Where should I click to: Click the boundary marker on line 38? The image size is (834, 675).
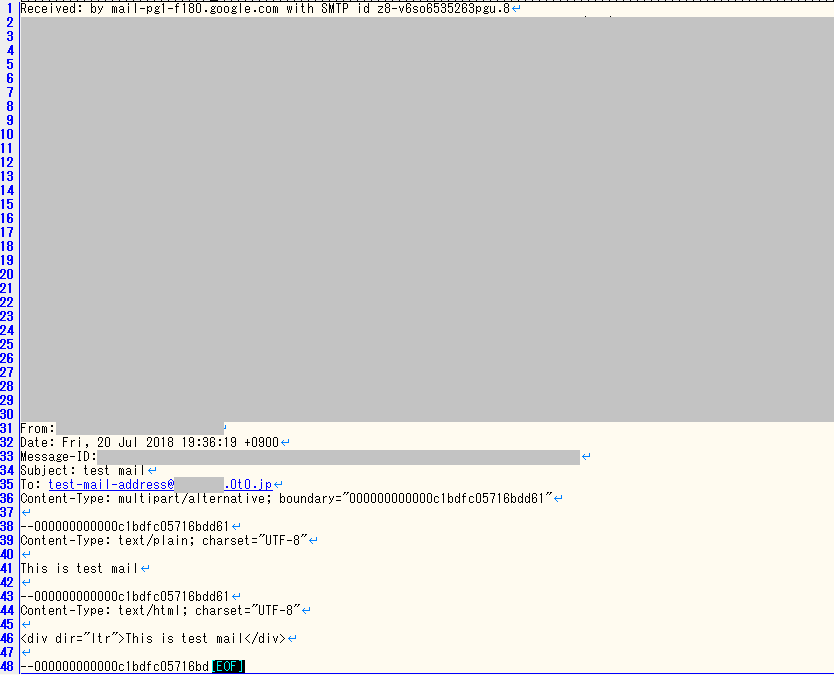pos(124,527)
